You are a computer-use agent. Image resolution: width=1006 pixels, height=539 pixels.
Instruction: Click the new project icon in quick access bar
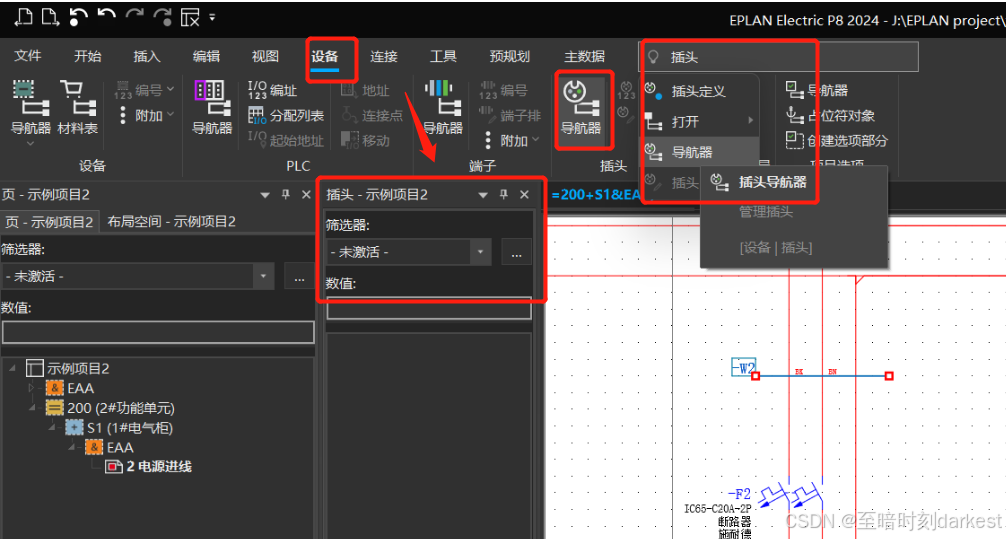(24, 17)
